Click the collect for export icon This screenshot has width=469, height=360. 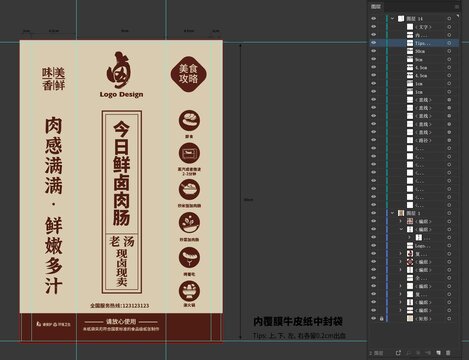click(398, 353)
